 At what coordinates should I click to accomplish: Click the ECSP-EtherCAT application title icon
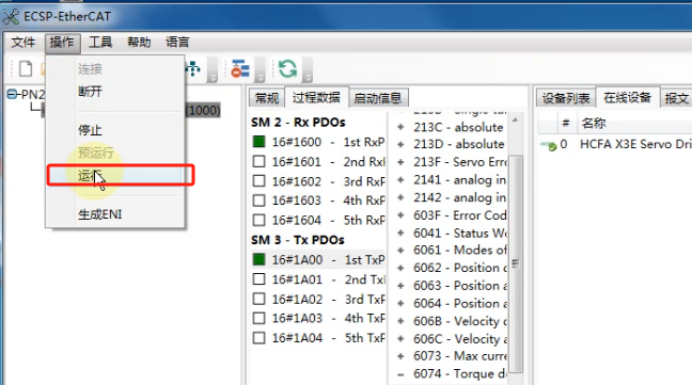click(x=11, y=17)
